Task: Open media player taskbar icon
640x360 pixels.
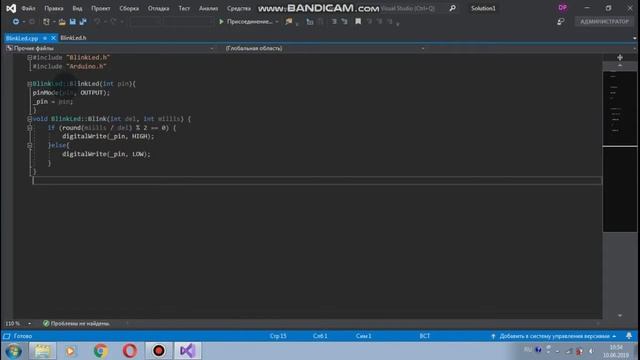Action: tap(70, 351)
